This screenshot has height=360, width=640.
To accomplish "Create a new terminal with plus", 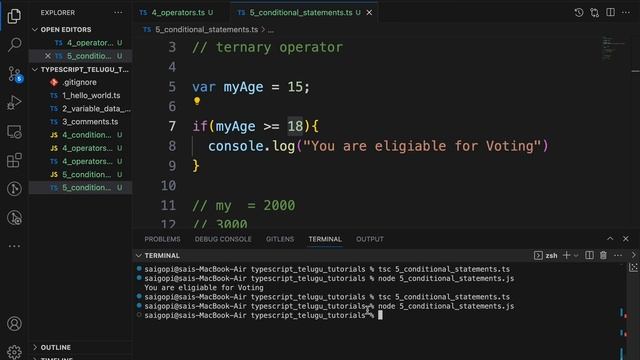I will click(567, 256).
